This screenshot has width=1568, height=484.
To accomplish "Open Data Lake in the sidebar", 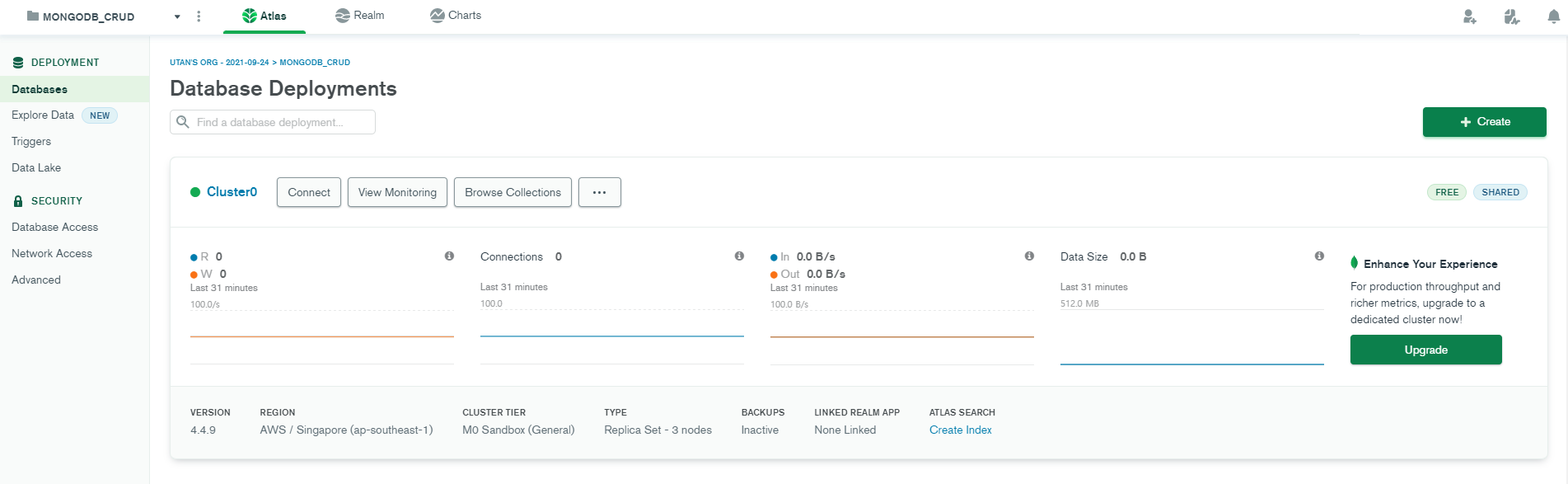I will point(36,168).
